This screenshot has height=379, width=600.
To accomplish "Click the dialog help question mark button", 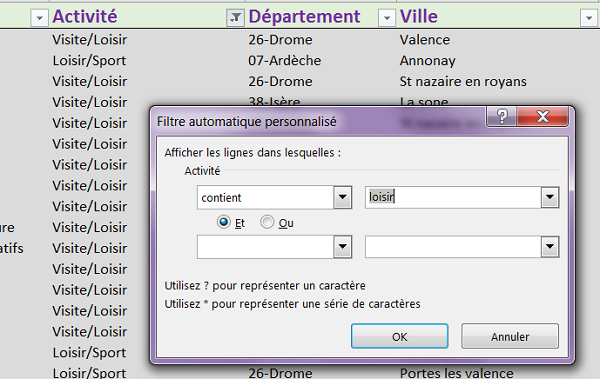I will click(502, 116).
